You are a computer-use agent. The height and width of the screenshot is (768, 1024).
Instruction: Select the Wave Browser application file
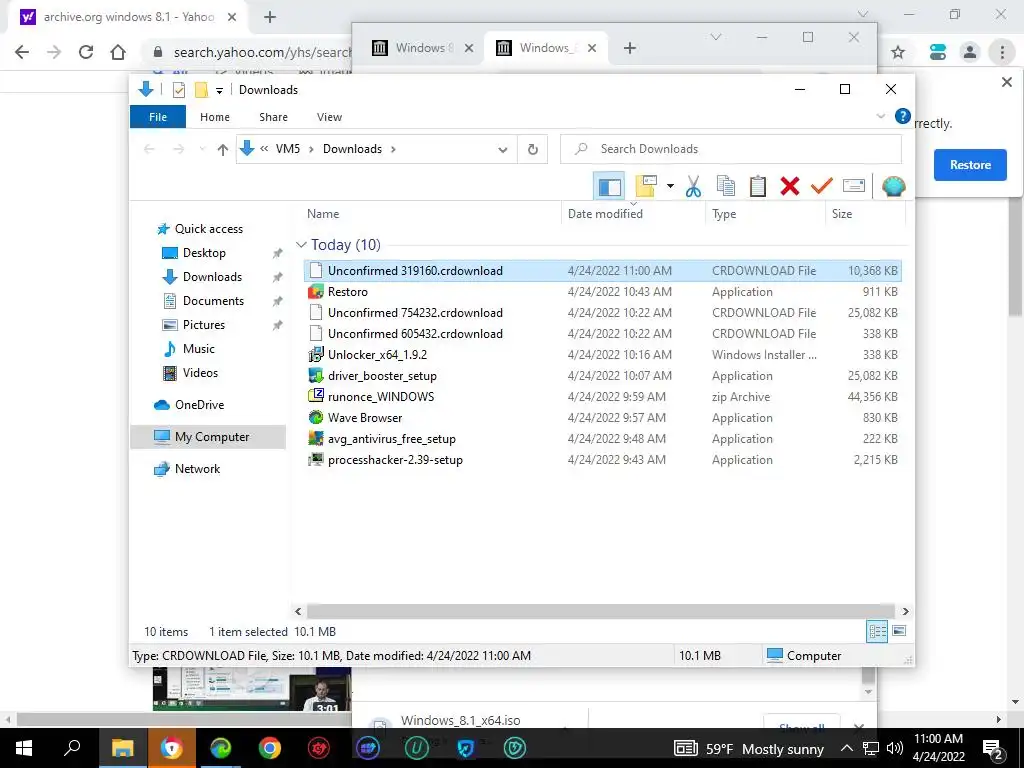pyautogui.click(x=603, y=418)
